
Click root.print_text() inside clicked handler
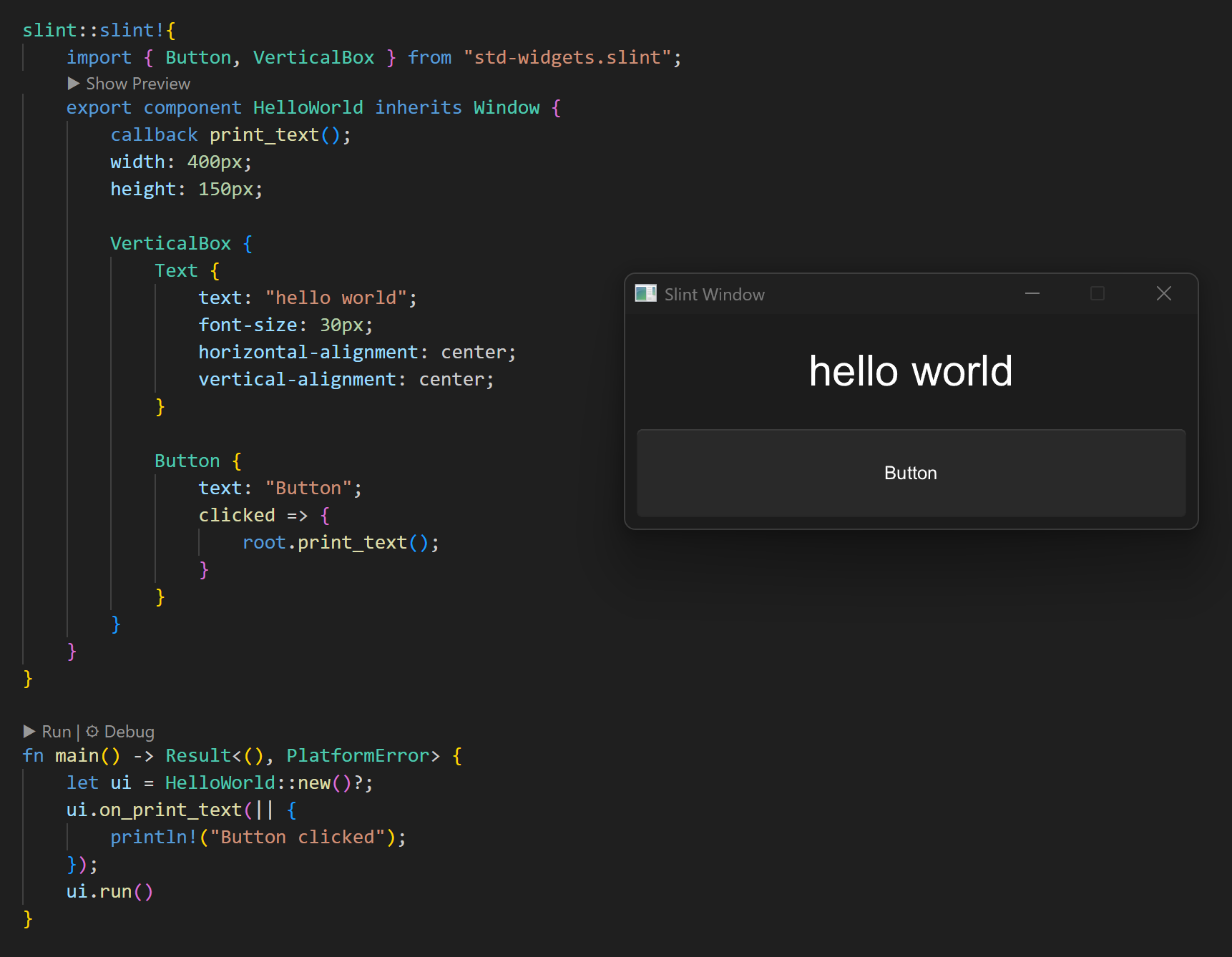[340, 542]
